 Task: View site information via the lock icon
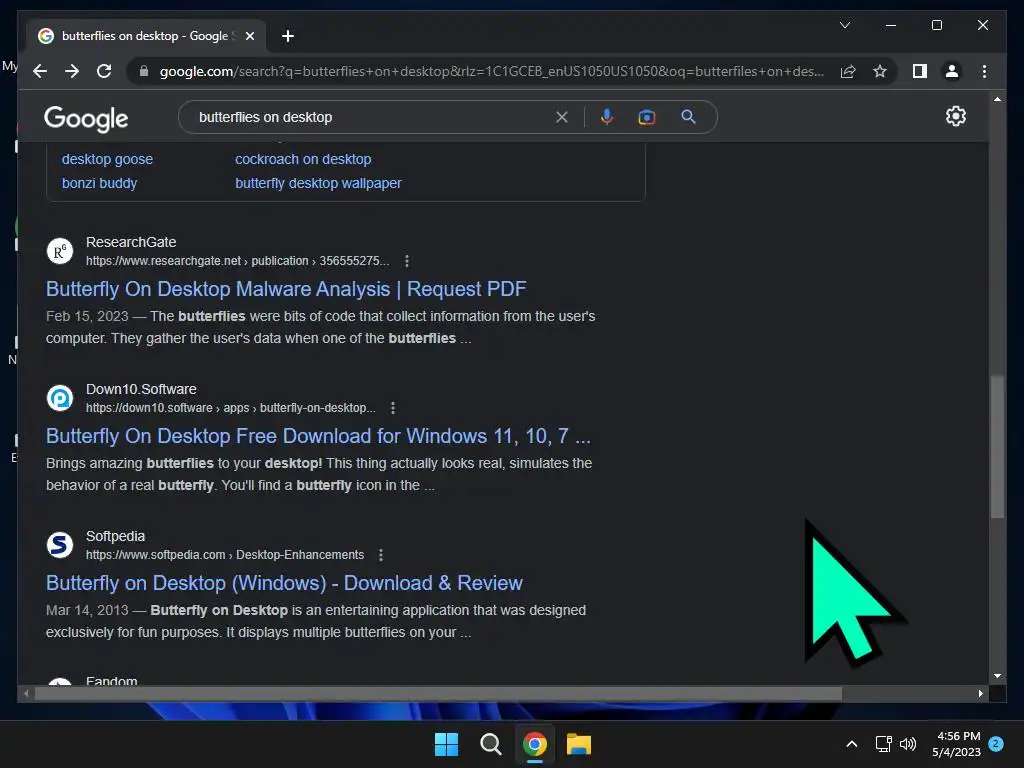click(x=144, y=71)
